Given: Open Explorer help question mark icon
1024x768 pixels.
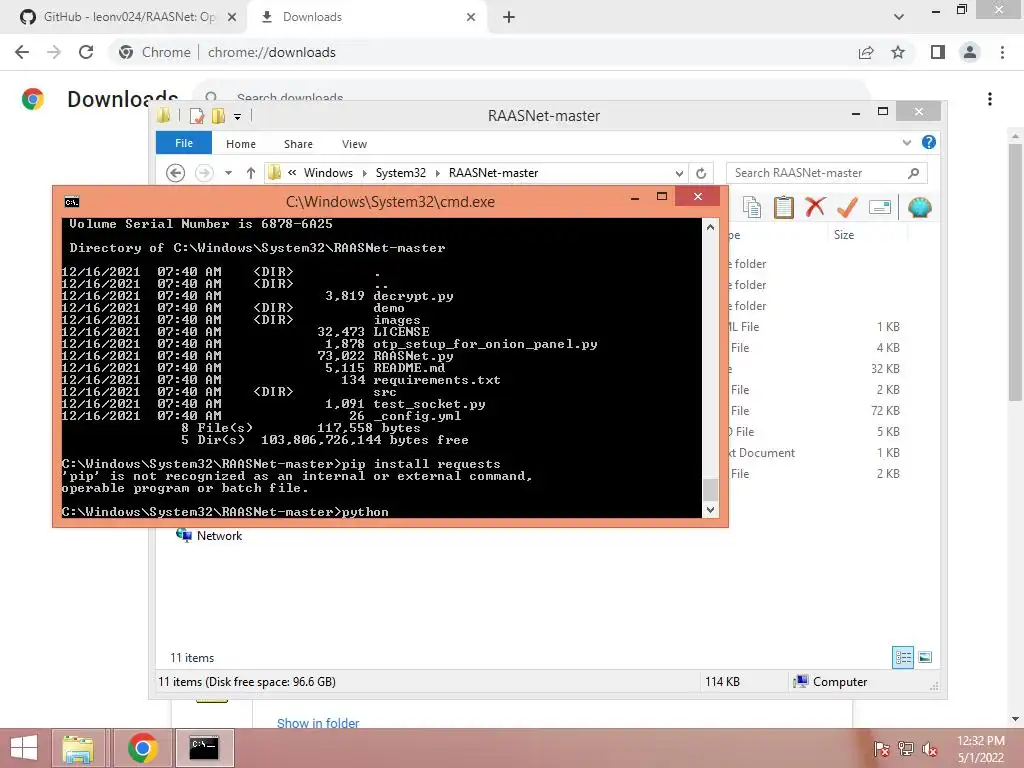Looking at the screenshot, I should pyautogui.click(x=928, y=142).
